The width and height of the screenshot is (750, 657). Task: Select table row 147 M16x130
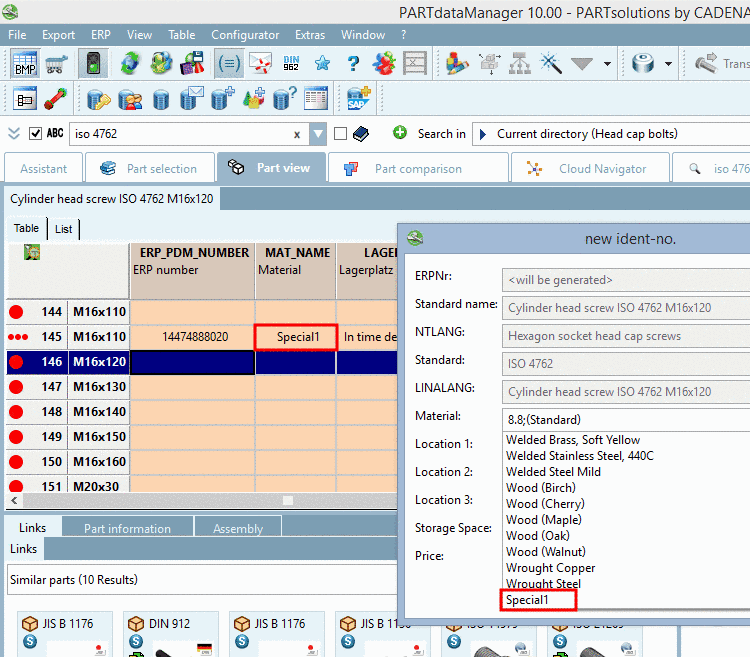click(98, 386)
